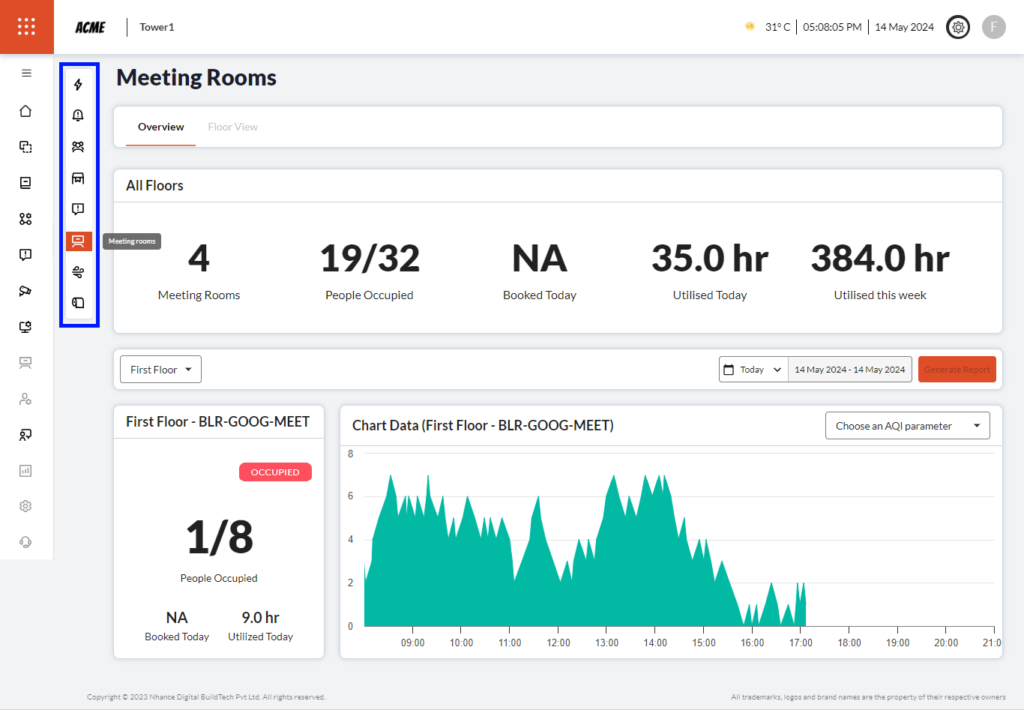Open the Today date range dropdown
Image resolution: width=1024 pixels, height=710 pixels.
[x=753, y=370]
